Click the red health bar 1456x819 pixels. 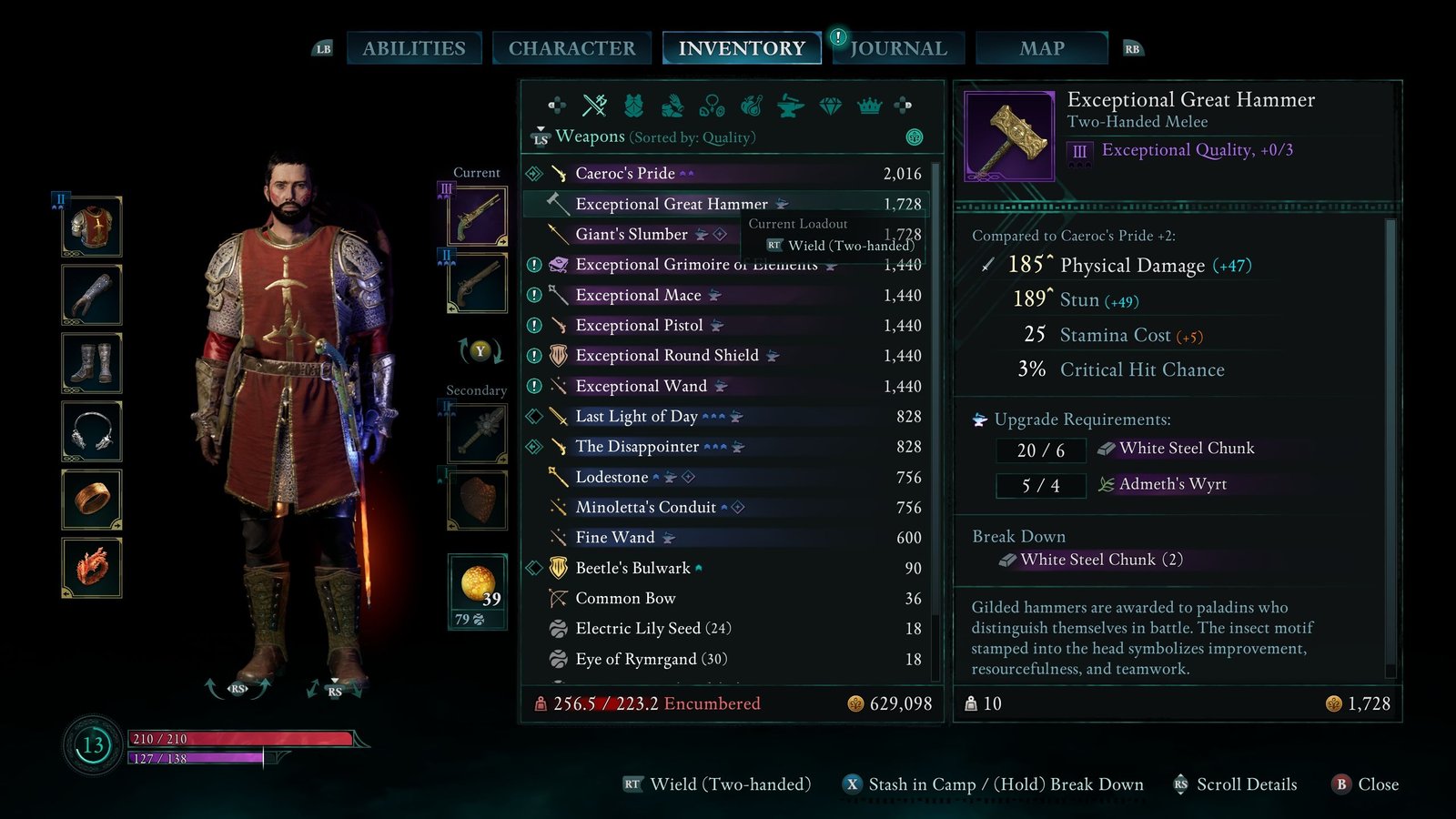tap(242, 739)
